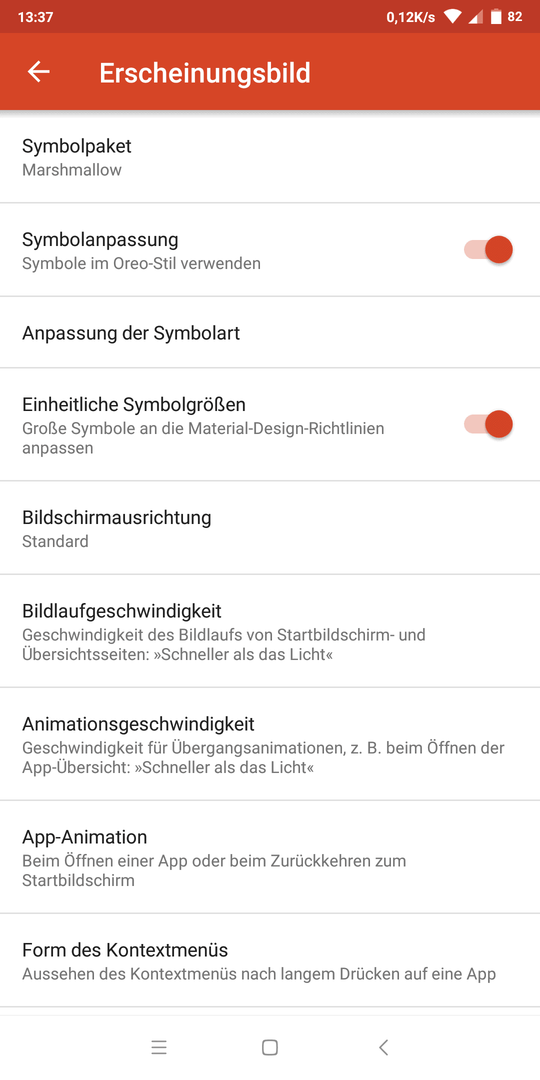Tap the Android home square icon
Viewport: 540px width, 1080px height.
(x=270, y=1048)
